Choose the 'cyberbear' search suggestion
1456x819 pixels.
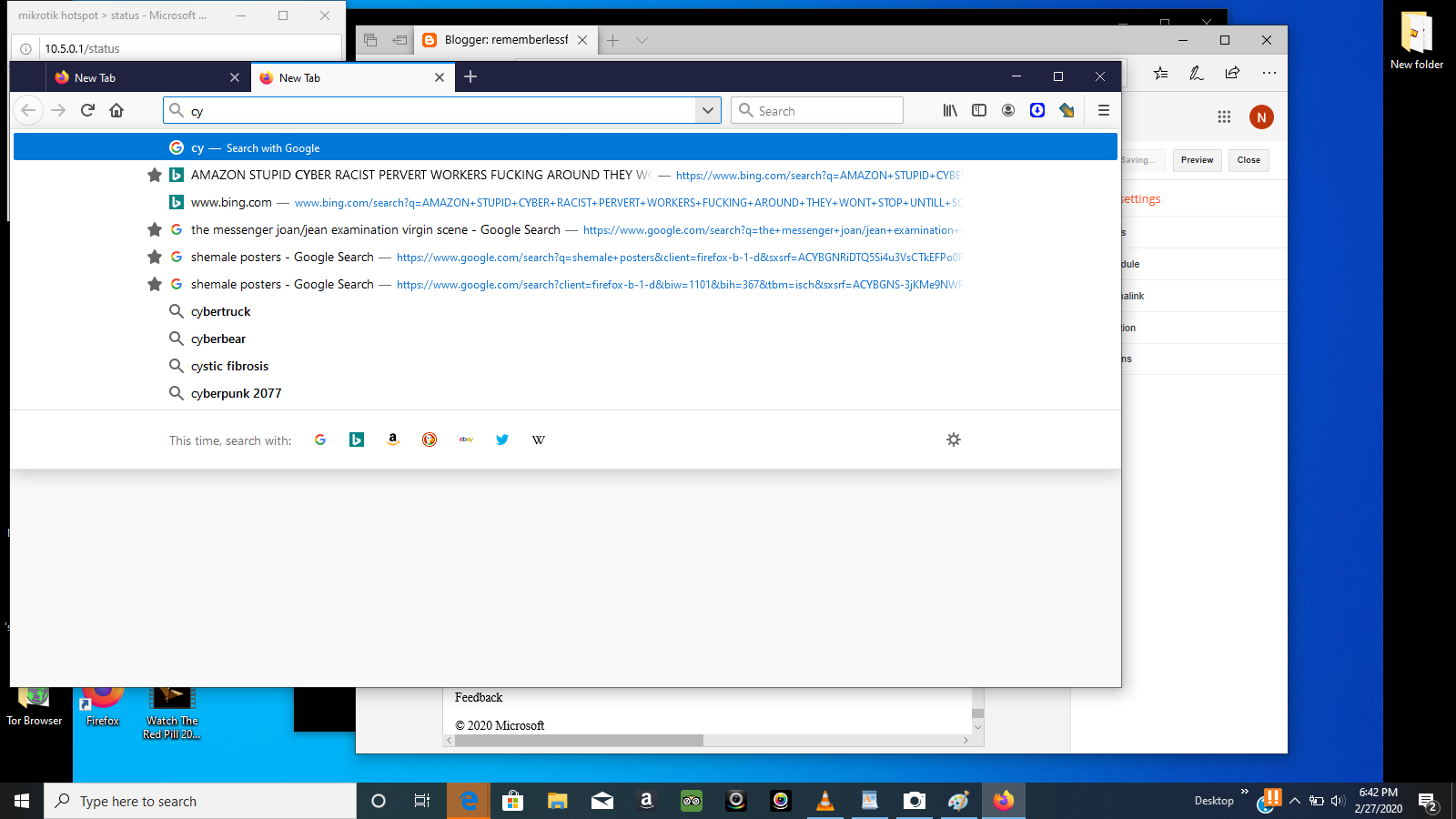click(565, 339)
